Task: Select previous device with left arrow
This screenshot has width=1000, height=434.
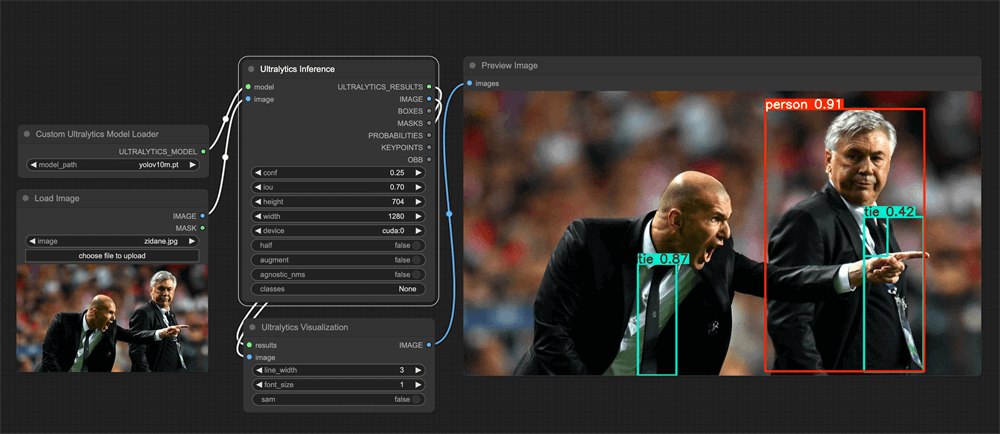Action: (x=258, y=231)
